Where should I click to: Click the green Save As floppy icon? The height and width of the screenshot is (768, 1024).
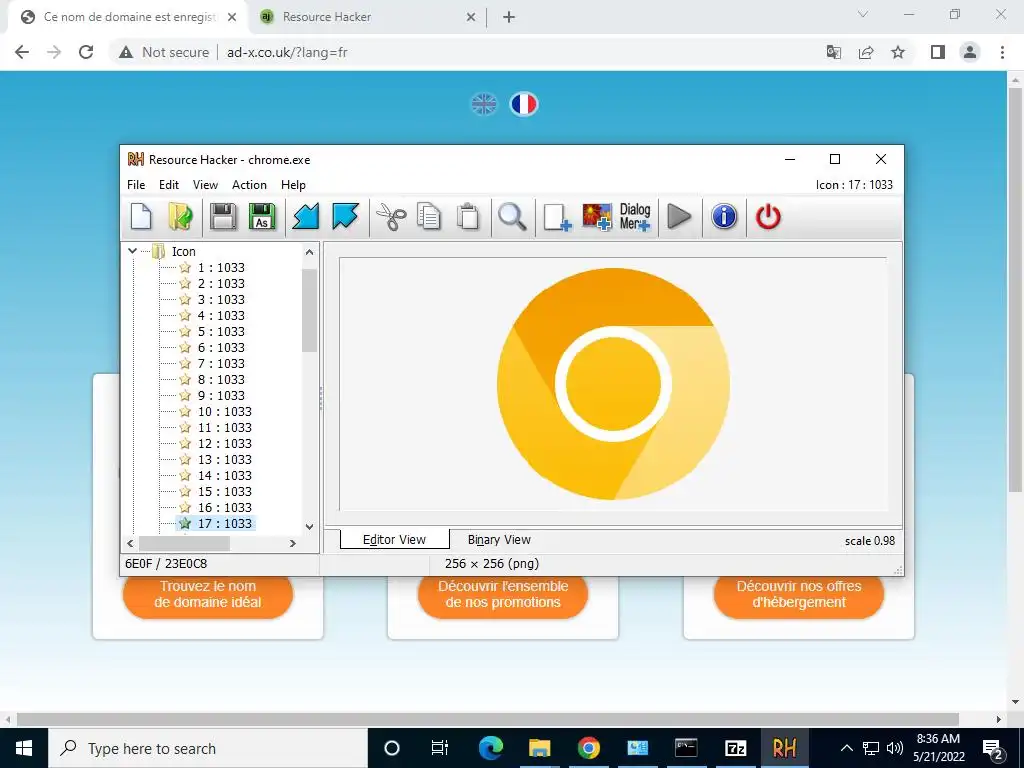point(262,217)
